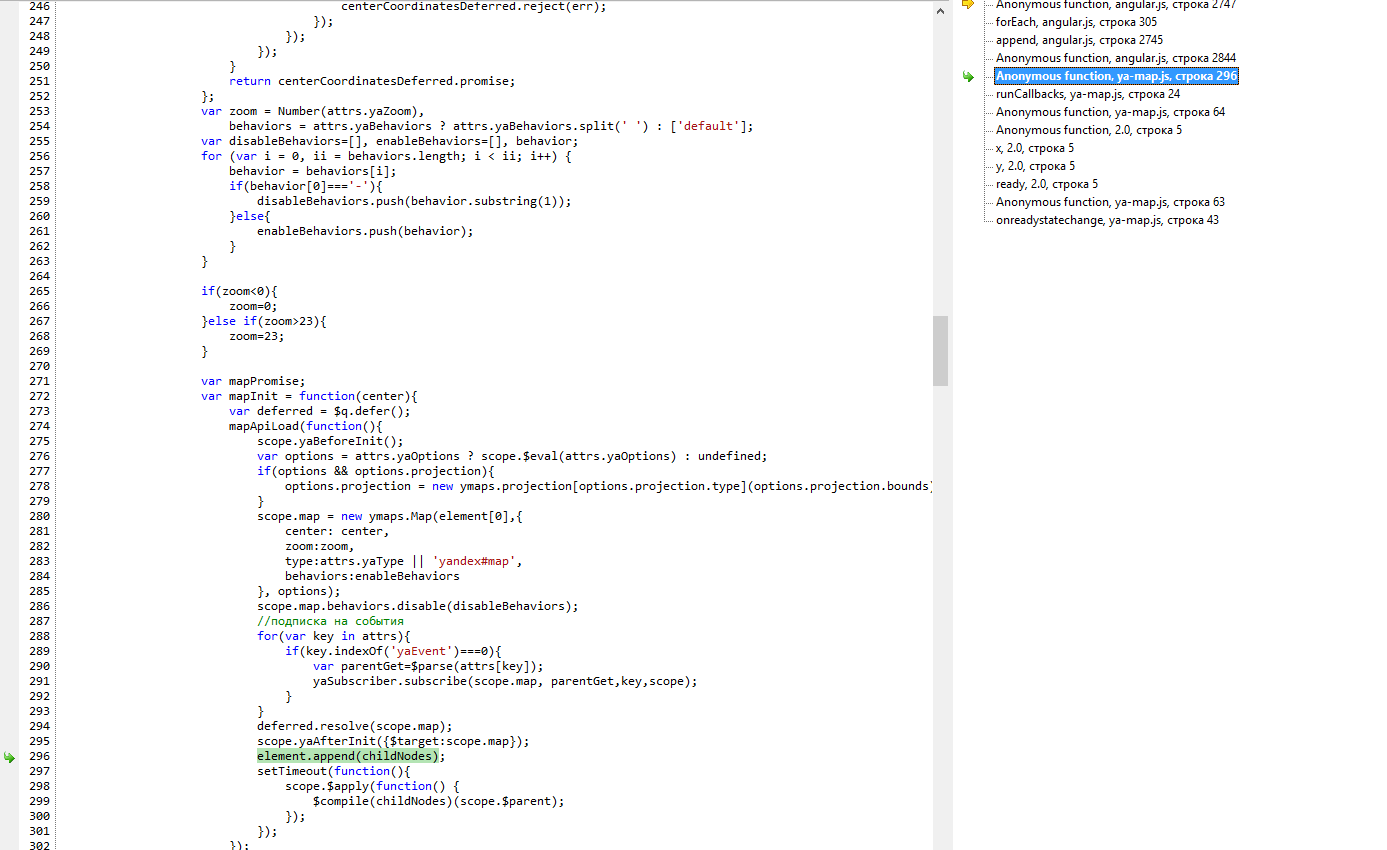Click the 'disableBehaviors.push(behavior.substring(1));' line

coord(414,201)
